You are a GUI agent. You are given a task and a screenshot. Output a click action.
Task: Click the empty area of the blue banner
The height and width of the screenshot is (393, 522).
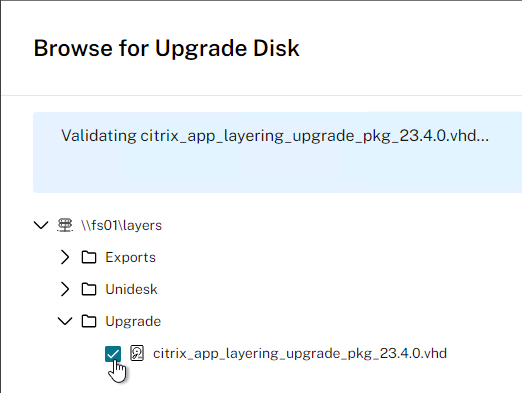click(277, 170)
